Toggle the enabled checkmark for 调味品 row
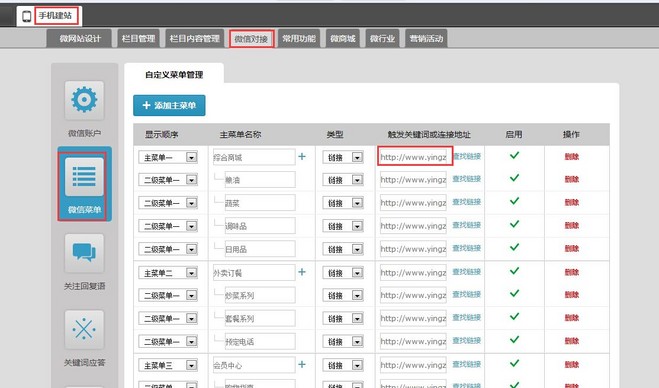This screenshot has width=659, height=388. 514,224
